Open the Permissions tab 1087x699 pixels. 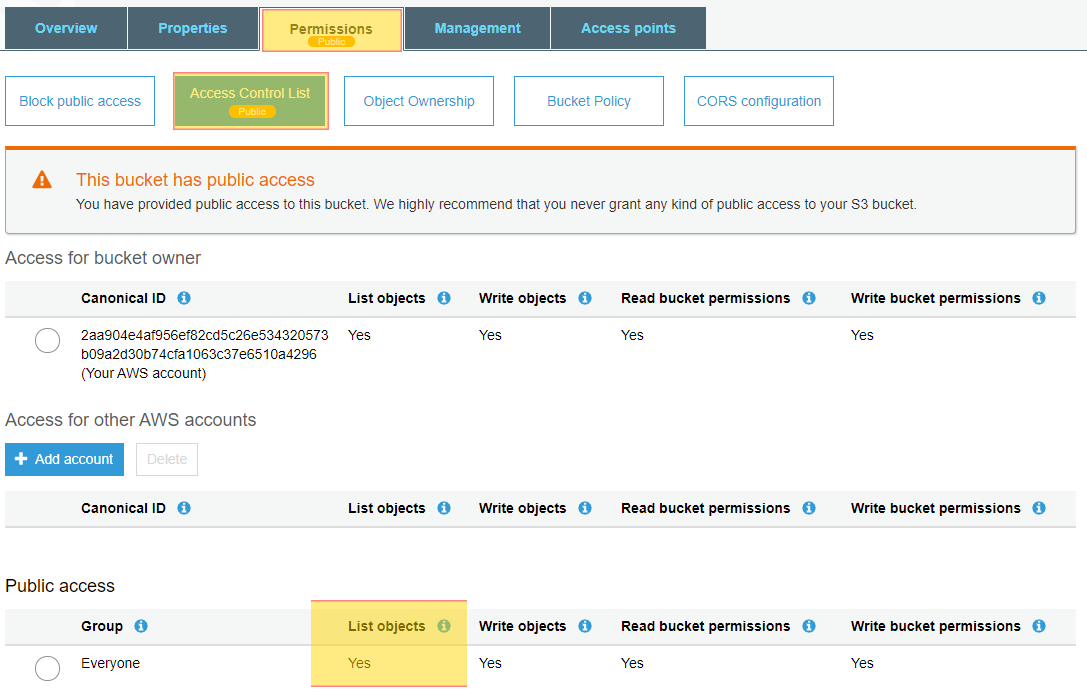click(331, 30)
